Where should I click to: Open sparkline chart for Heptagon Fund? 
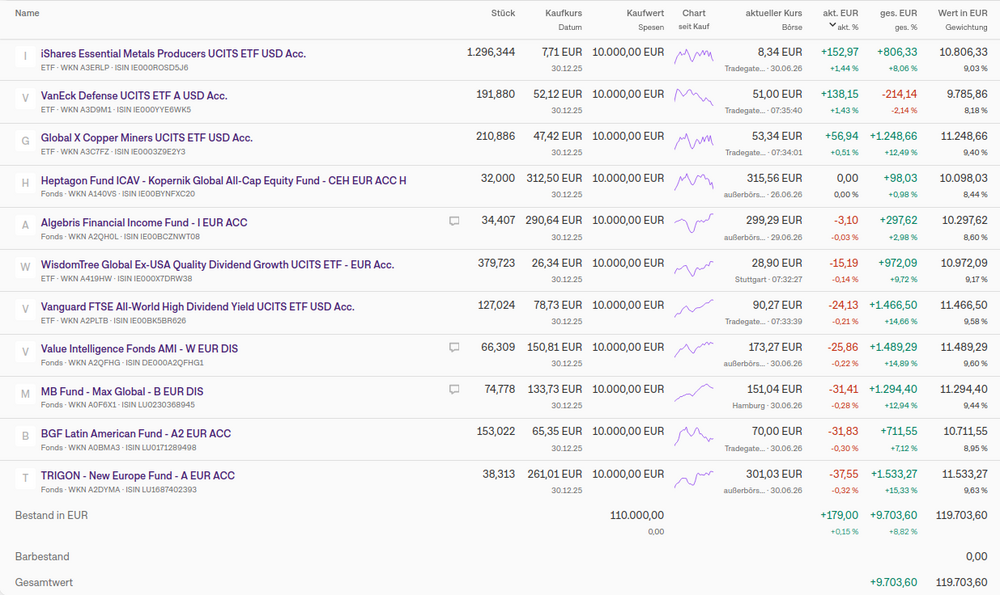[x=694, y=182]
